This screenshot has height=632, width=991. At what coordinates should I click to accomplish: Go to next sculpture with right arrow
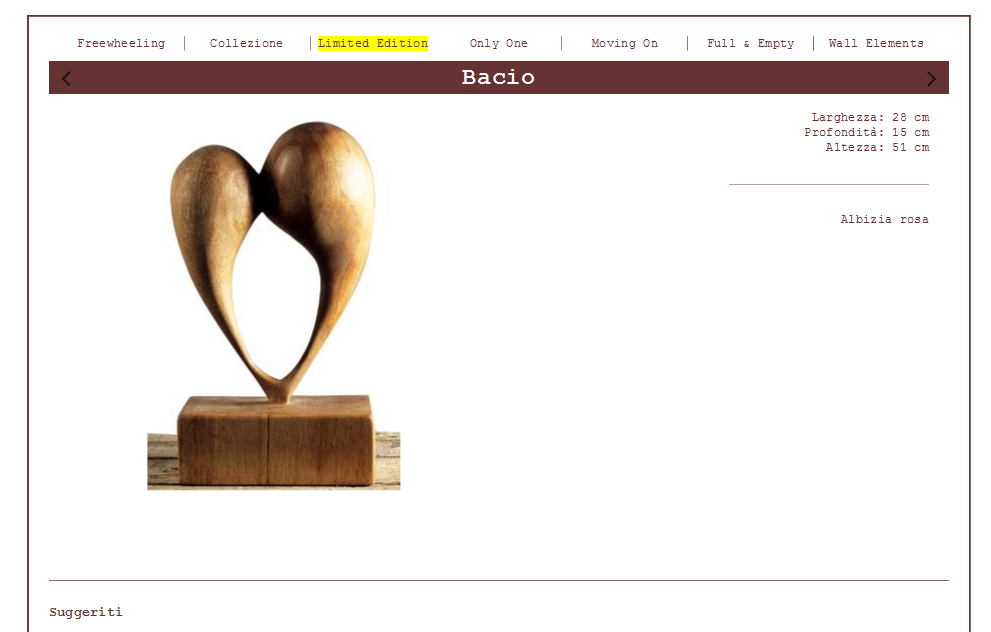coord(931,79)
